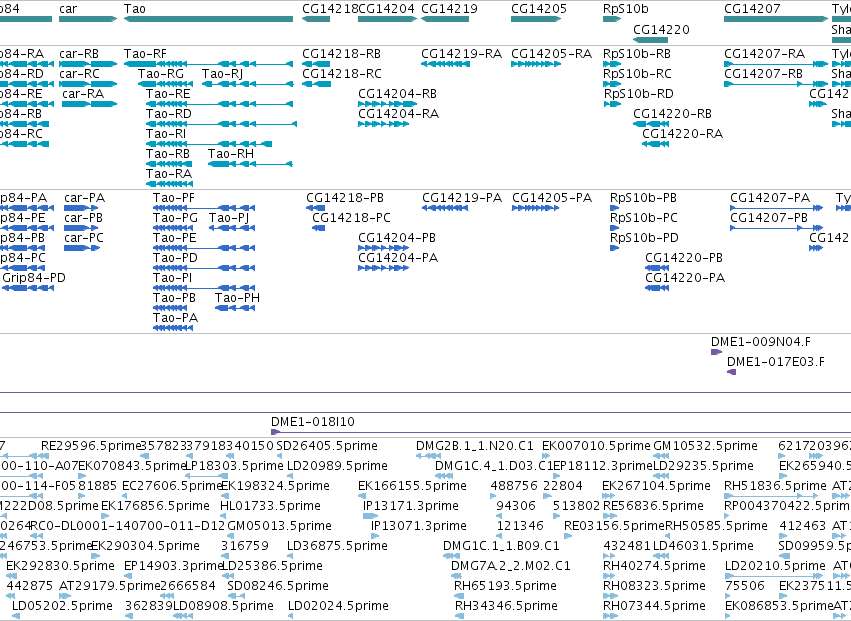Select the CG14205 gene label

click(x=539, y=9)
